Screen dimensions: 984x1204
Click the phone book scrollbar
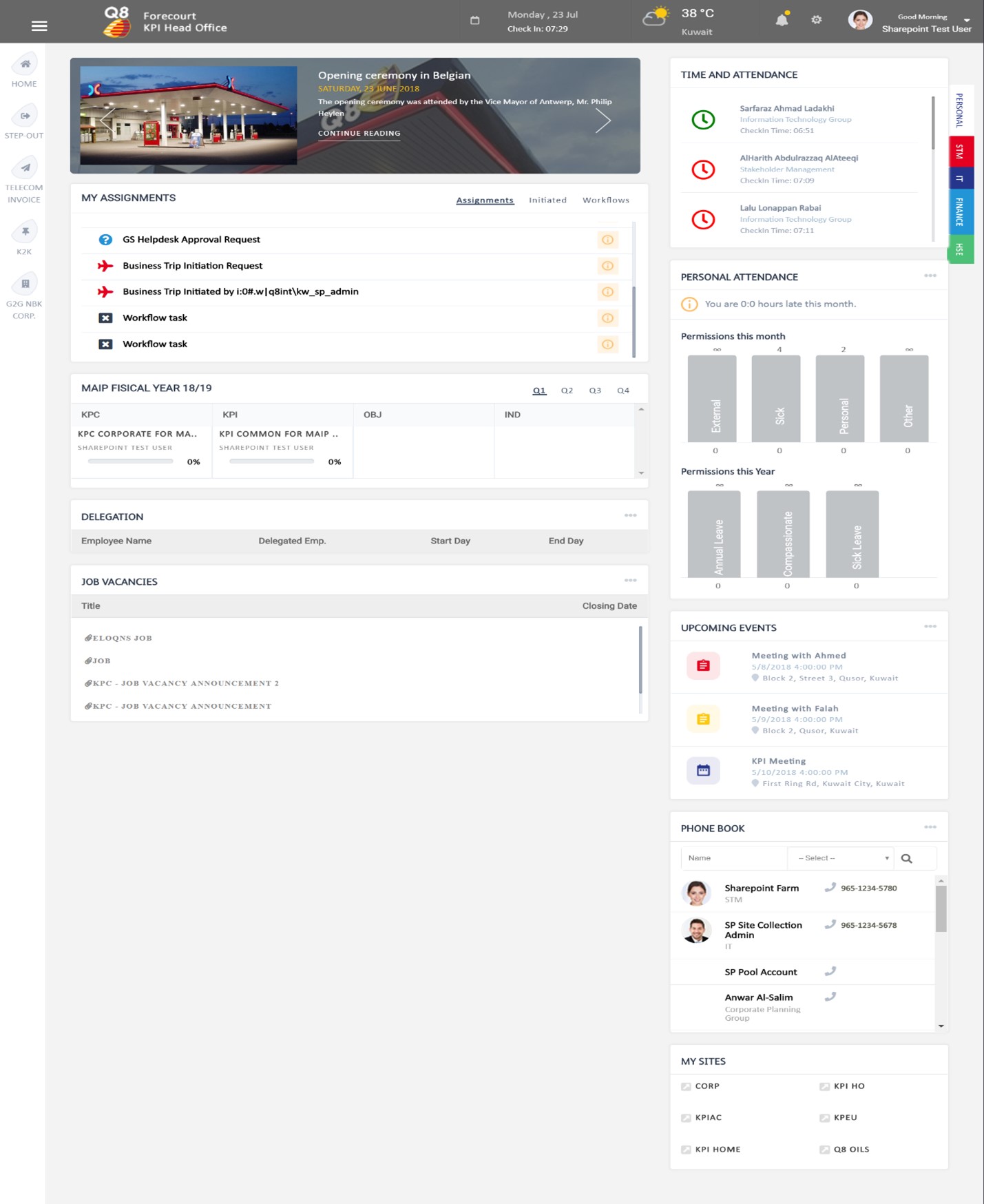[x=941, y=909]
